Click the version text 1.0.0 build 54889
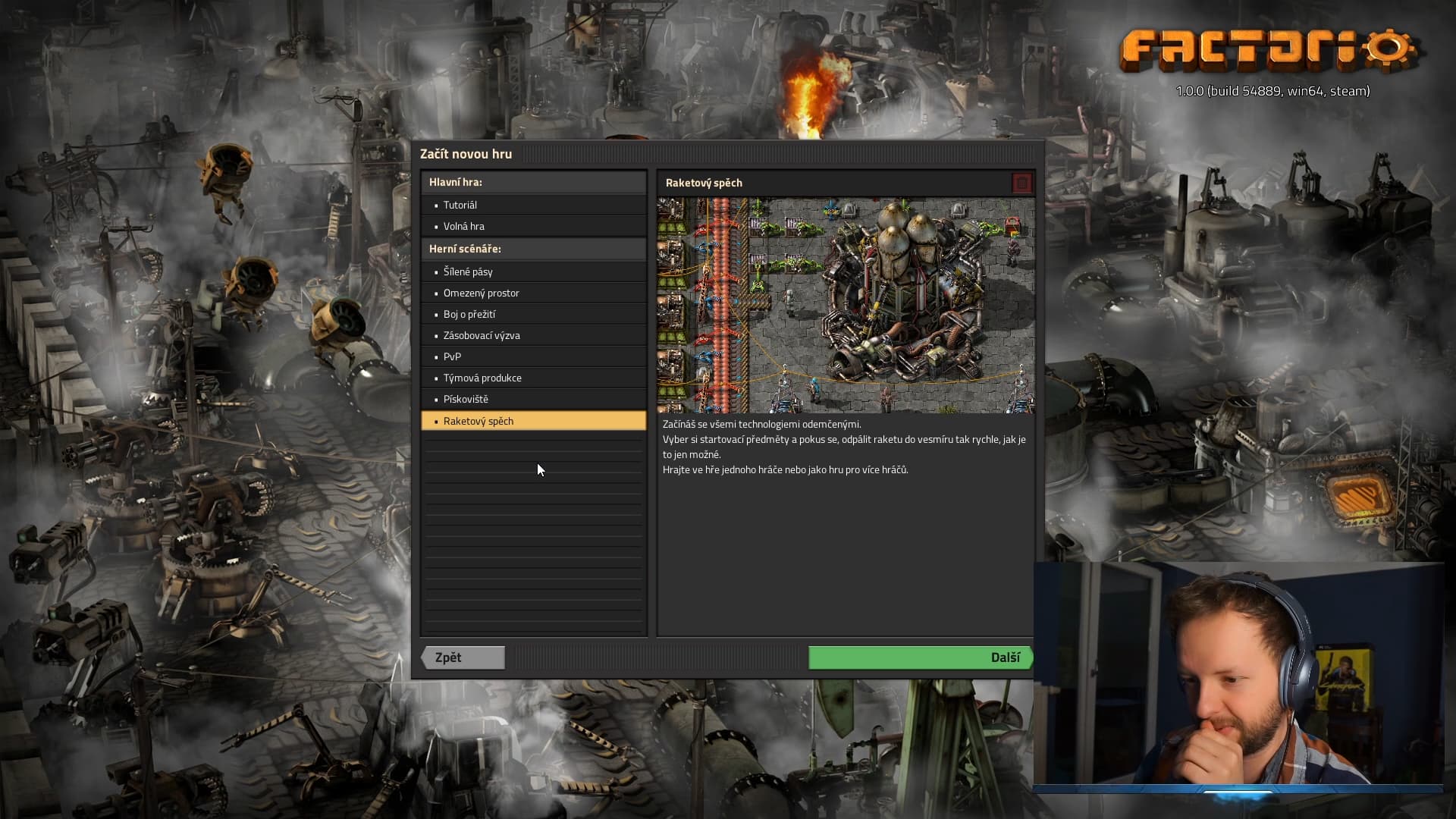Screen dimensions: 1456x819 coord(1272,91)
